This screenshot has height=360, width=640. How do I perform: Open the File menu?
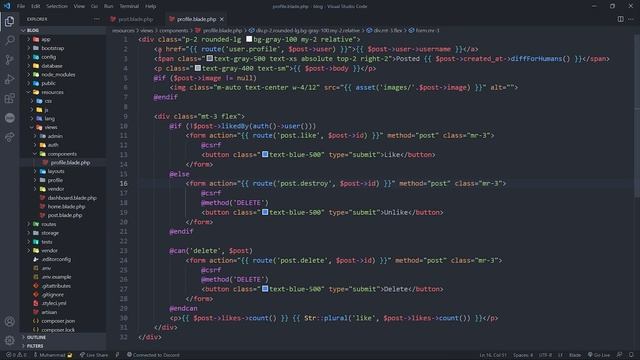coord(21,6)
